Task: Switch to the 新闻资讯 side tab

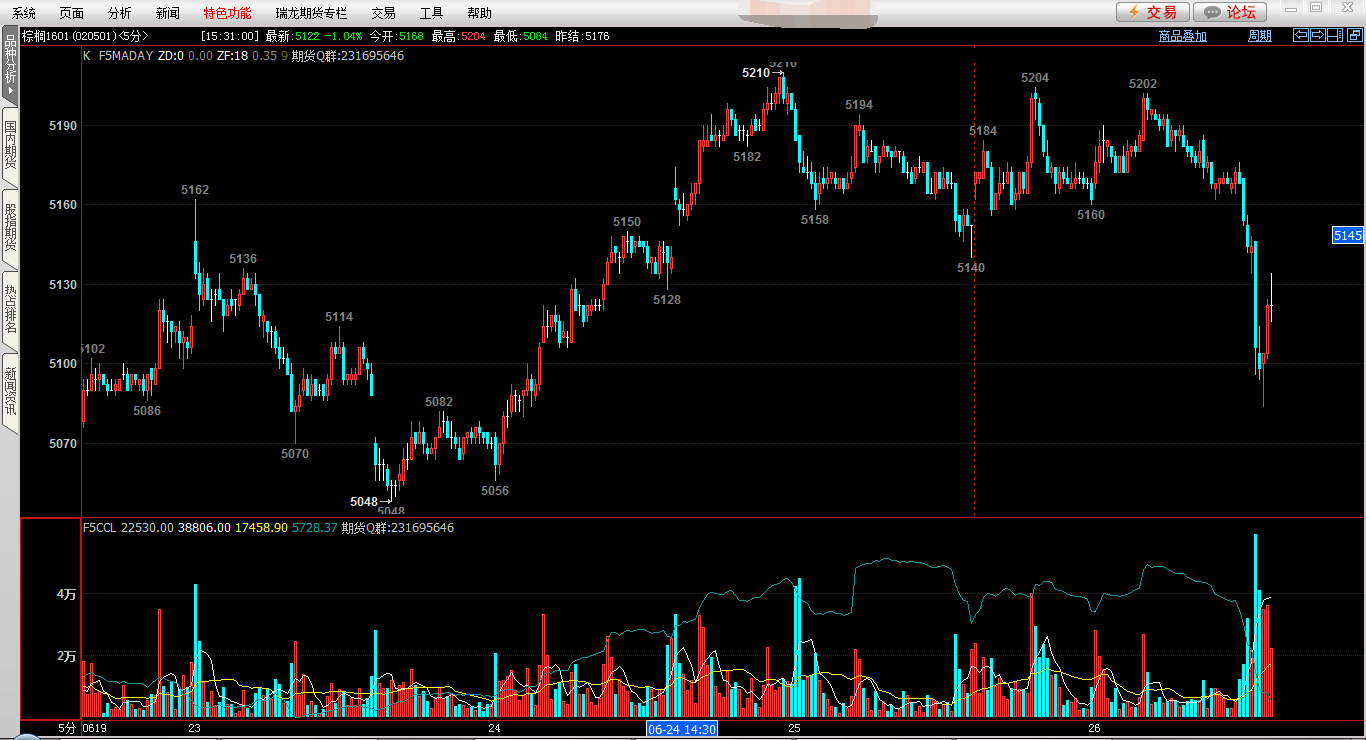Action: tap(10, 391)
